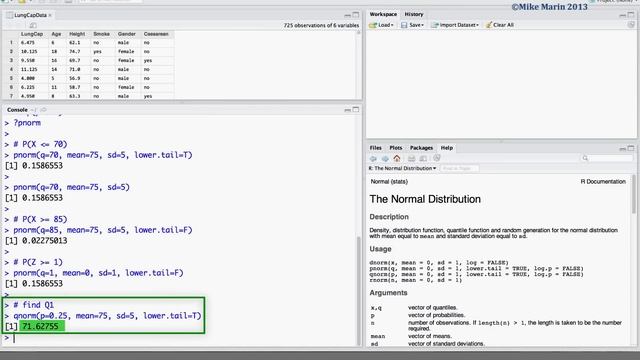The height and width of the screenshot is (360, 640).
Task: Click the Import Dataset icon
Action: tap(435, 25)
